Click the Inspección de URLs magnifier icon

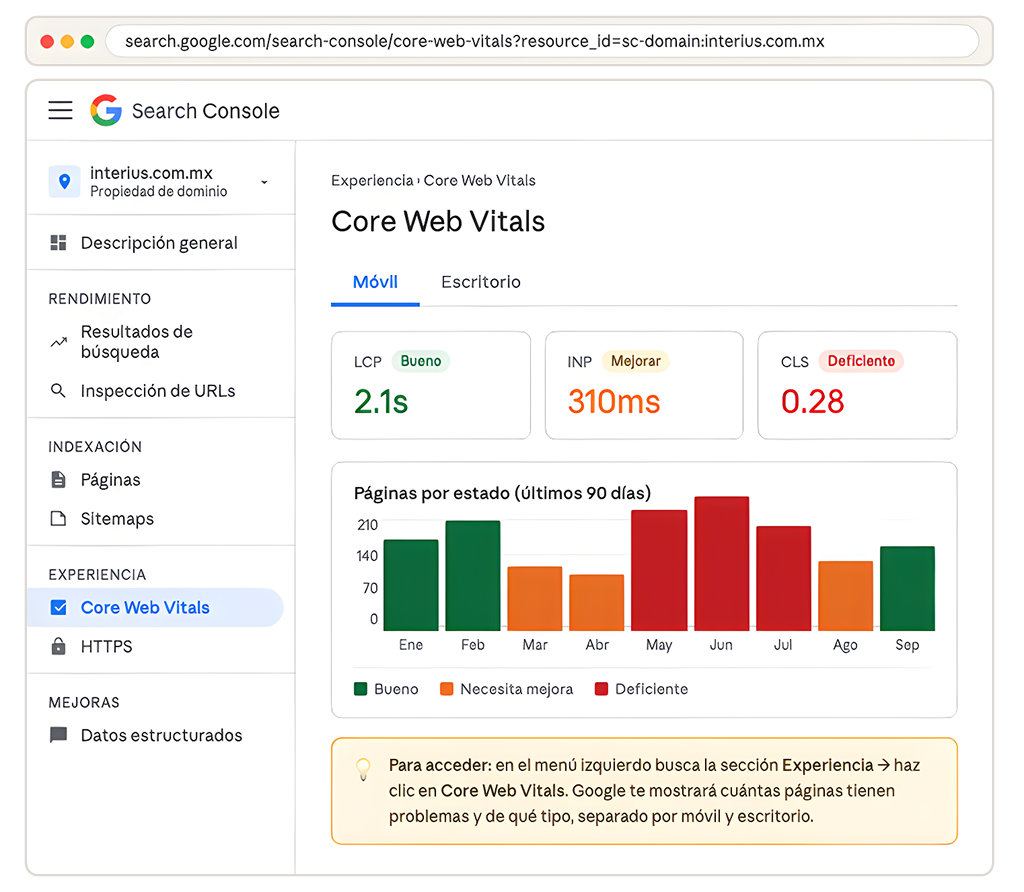coord(59,391)
